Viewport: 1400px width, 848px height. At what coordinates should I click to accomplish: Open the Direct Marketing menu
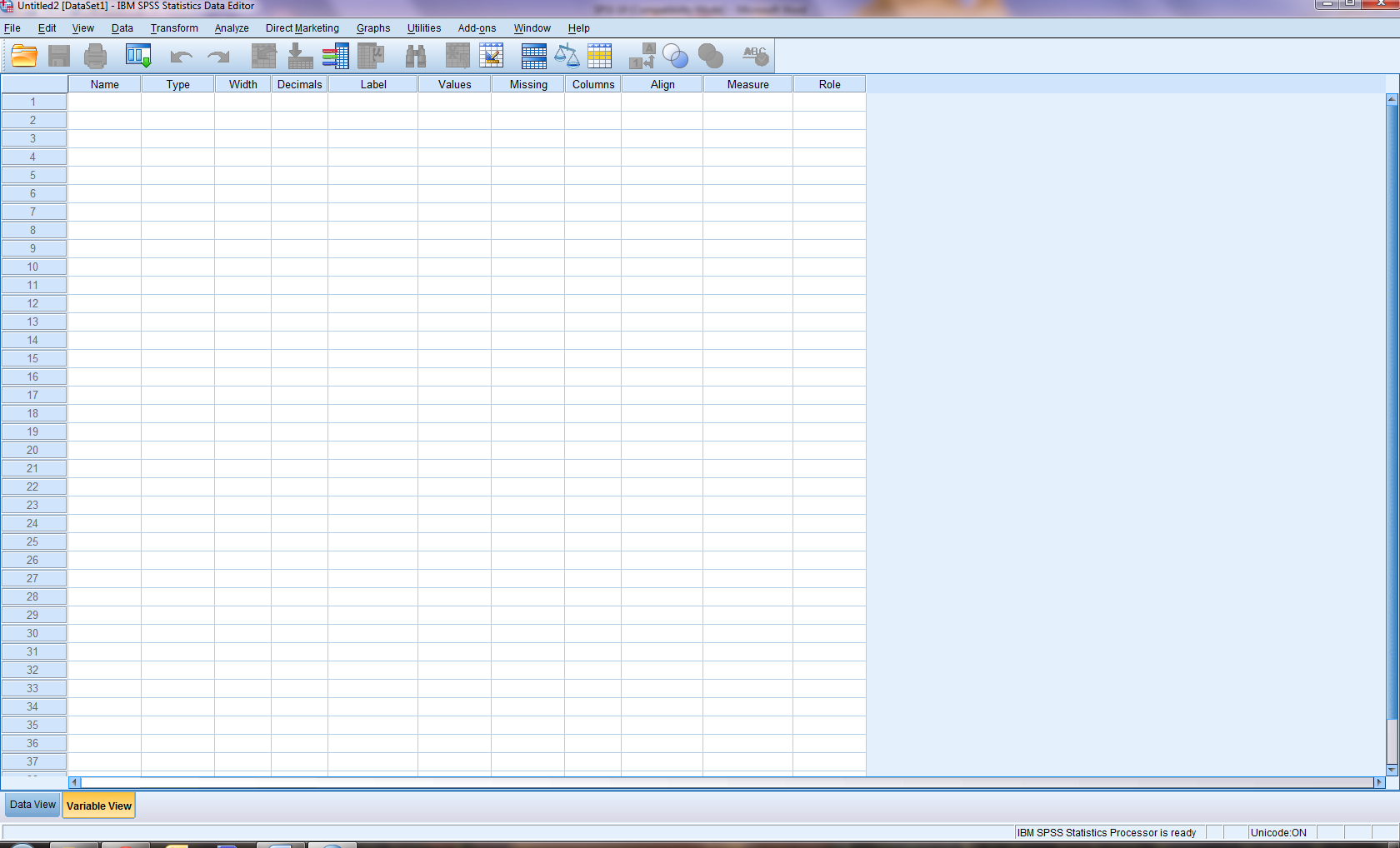pos(302,28)
